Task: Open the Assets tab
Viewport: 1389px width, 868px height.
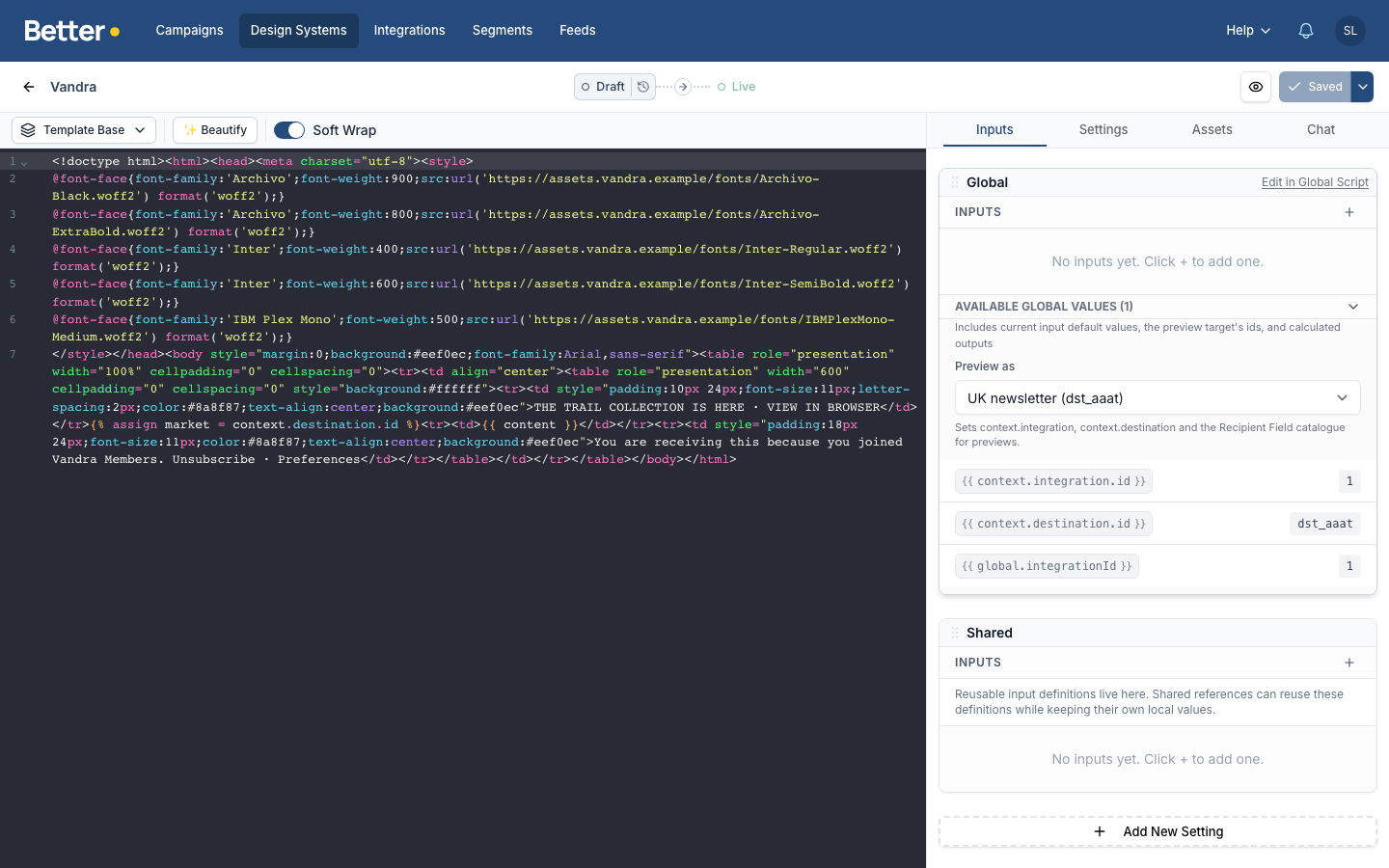Action: pos(1212,130)
